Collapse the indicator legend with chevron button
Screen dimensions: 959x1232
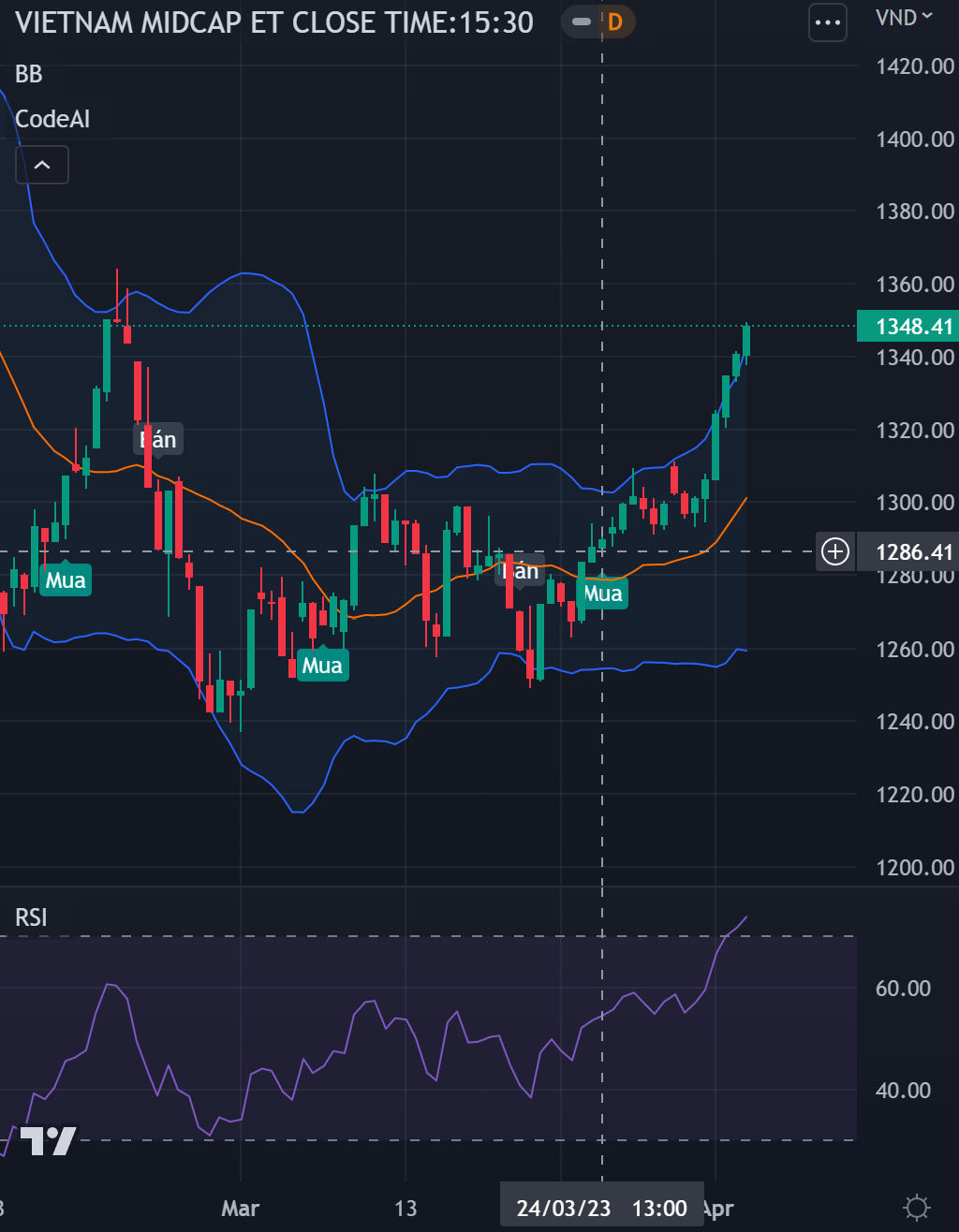pyautogui.click(x=42, y=165)
